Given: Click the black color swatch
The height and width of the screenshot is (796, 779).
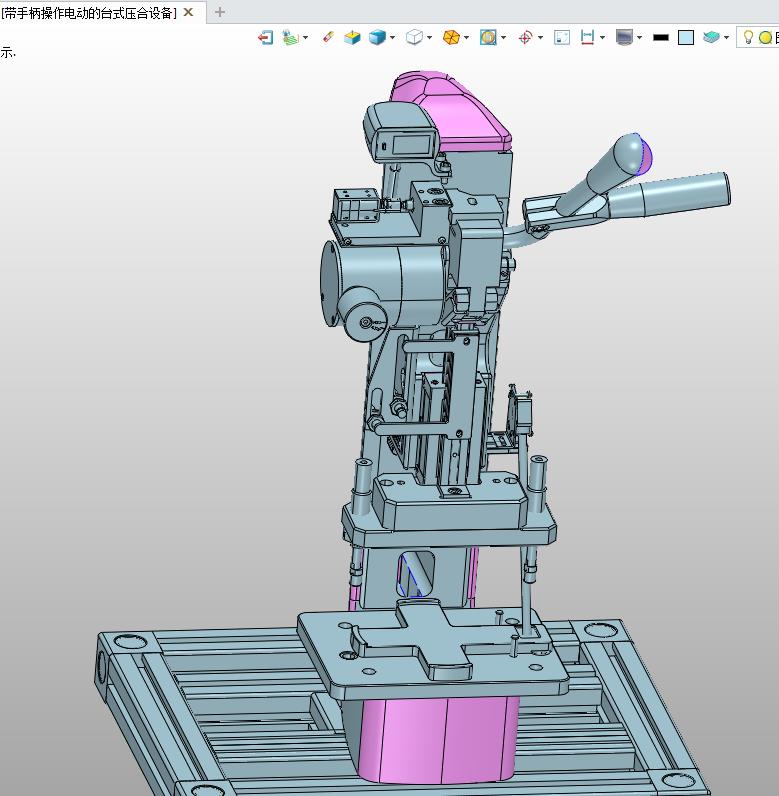Looking at the screenshot, I should pyautogui.click(x=661, y=38).
